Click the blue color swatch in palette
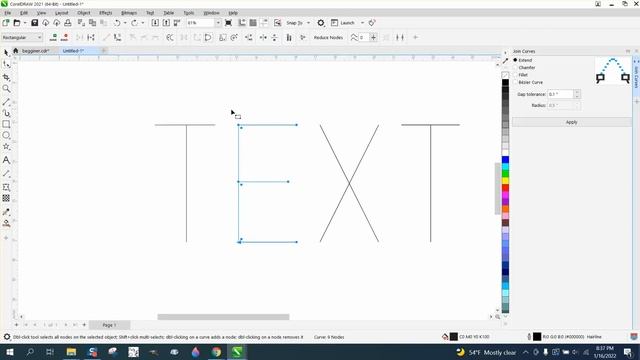The height and width of the screenshot is (360, 640). (x=505, y=160)
